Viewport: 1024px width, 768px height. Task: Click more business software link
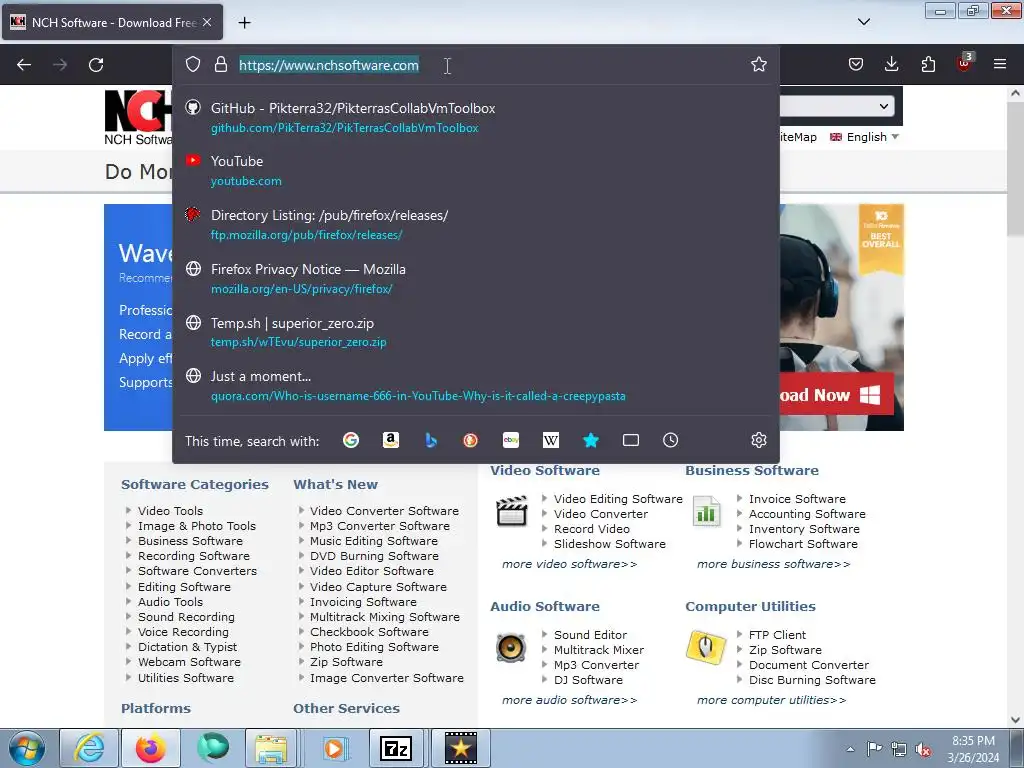[x=773, y=564]
